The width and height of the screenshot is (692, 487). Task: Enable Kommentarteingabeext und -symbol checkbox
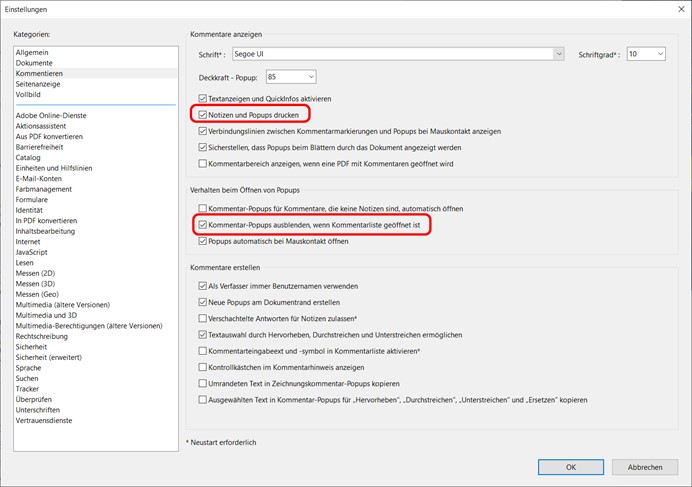(203, 351)
